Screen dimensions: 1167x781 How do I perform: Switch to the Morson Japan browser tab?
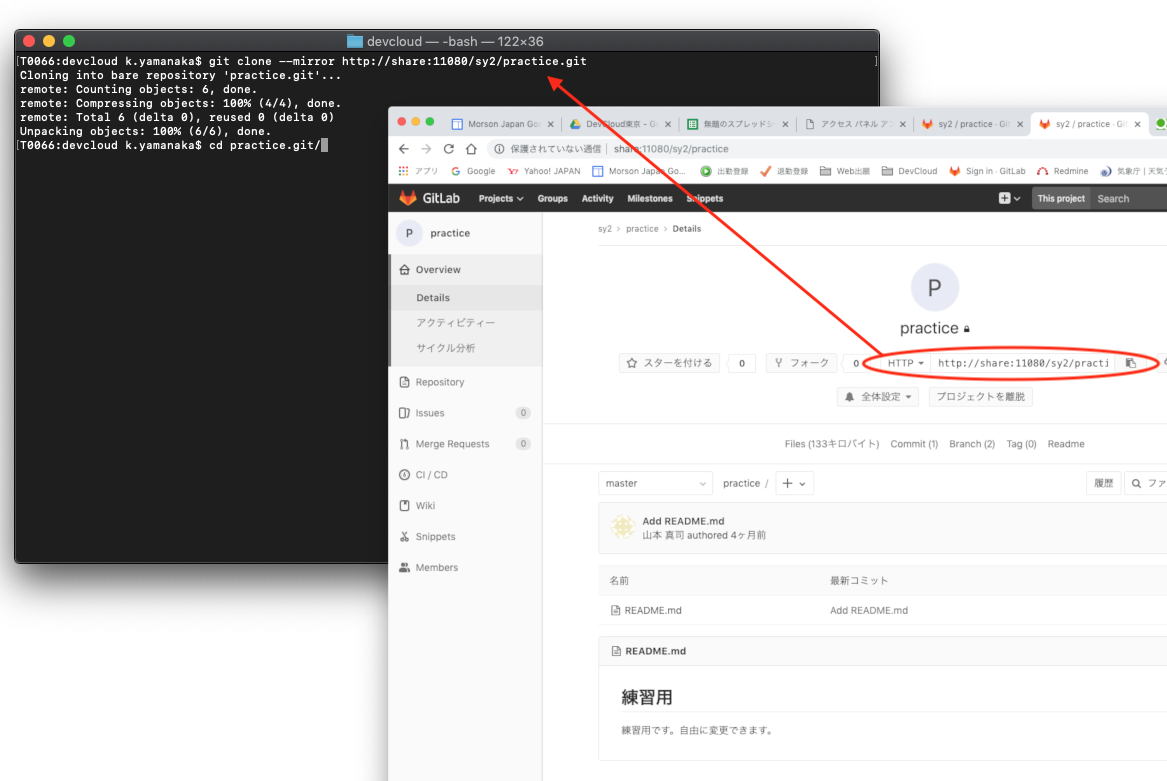[500, 124]
